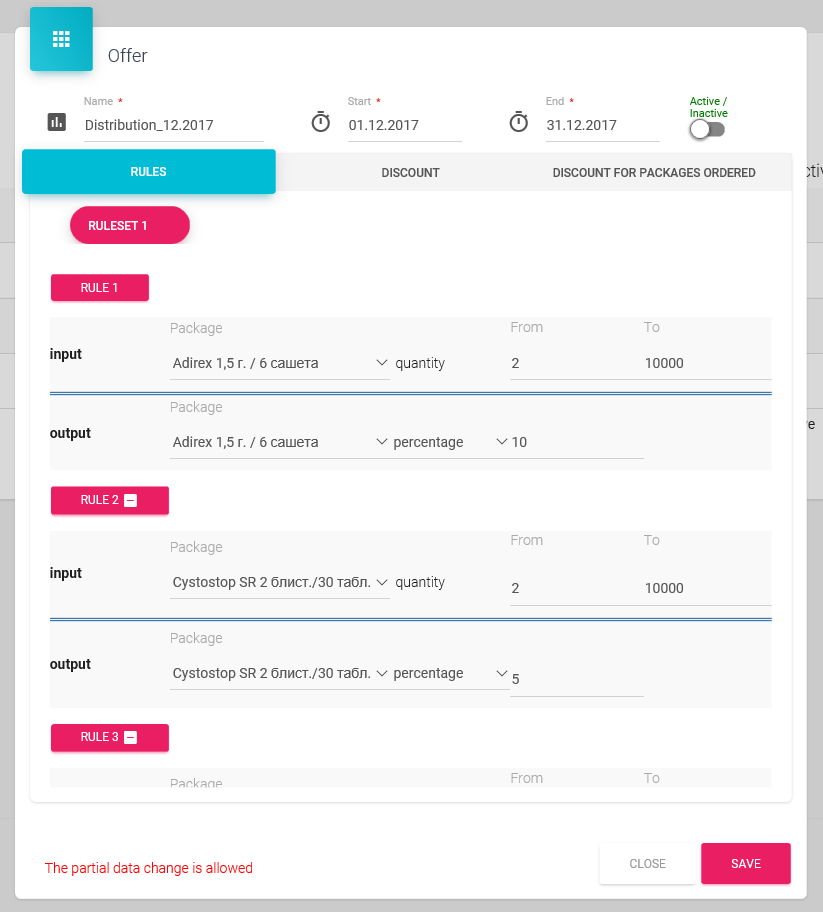Click the Name field containing Distribution_12.2017
Viewport: 823px width, 912px height.
point(173,126)
